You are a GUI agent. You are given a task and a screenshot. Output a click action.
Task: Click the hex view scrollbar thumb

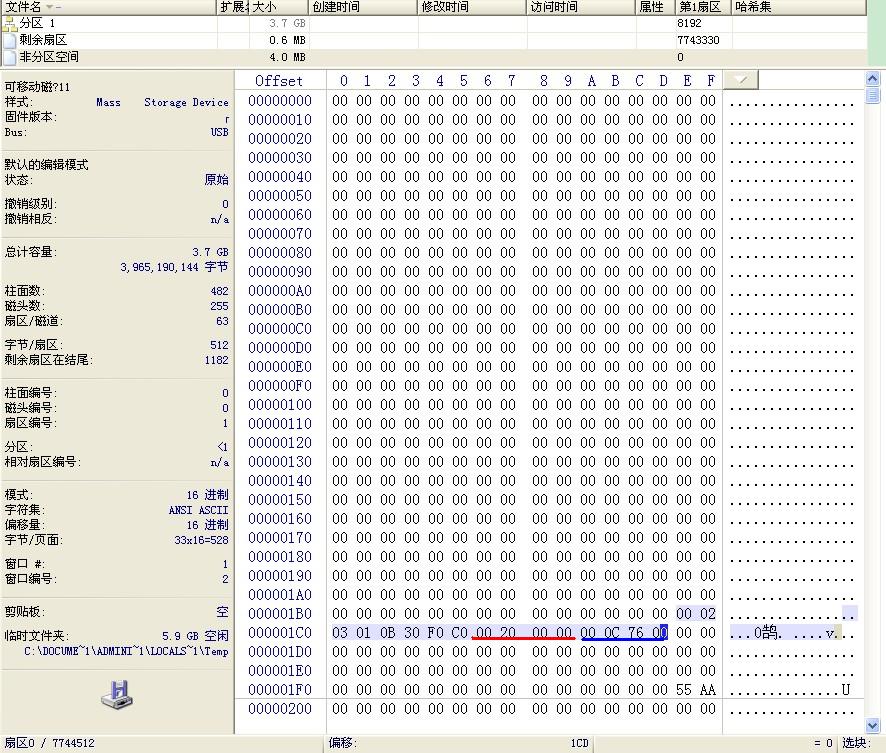872,95
